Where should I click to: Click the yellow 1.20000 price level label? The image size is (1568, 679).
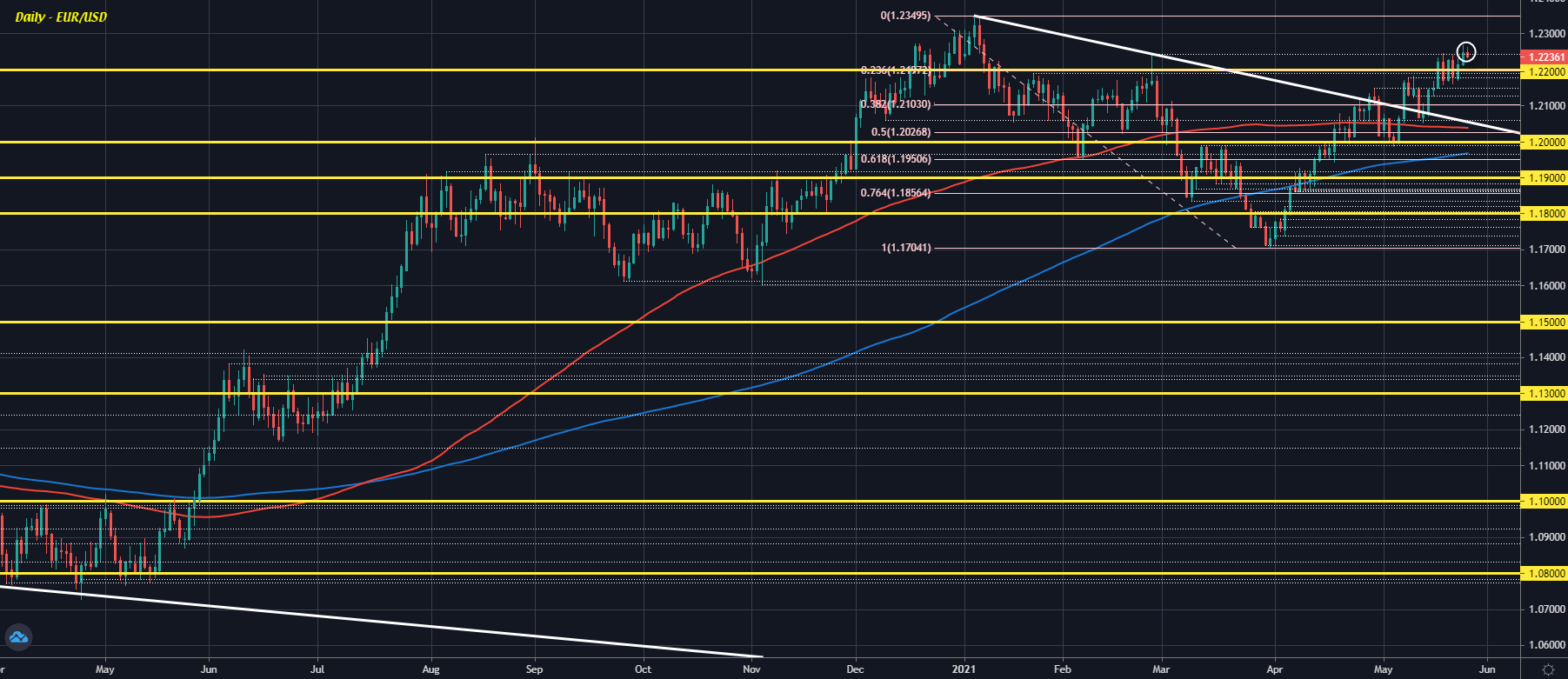1543,142
